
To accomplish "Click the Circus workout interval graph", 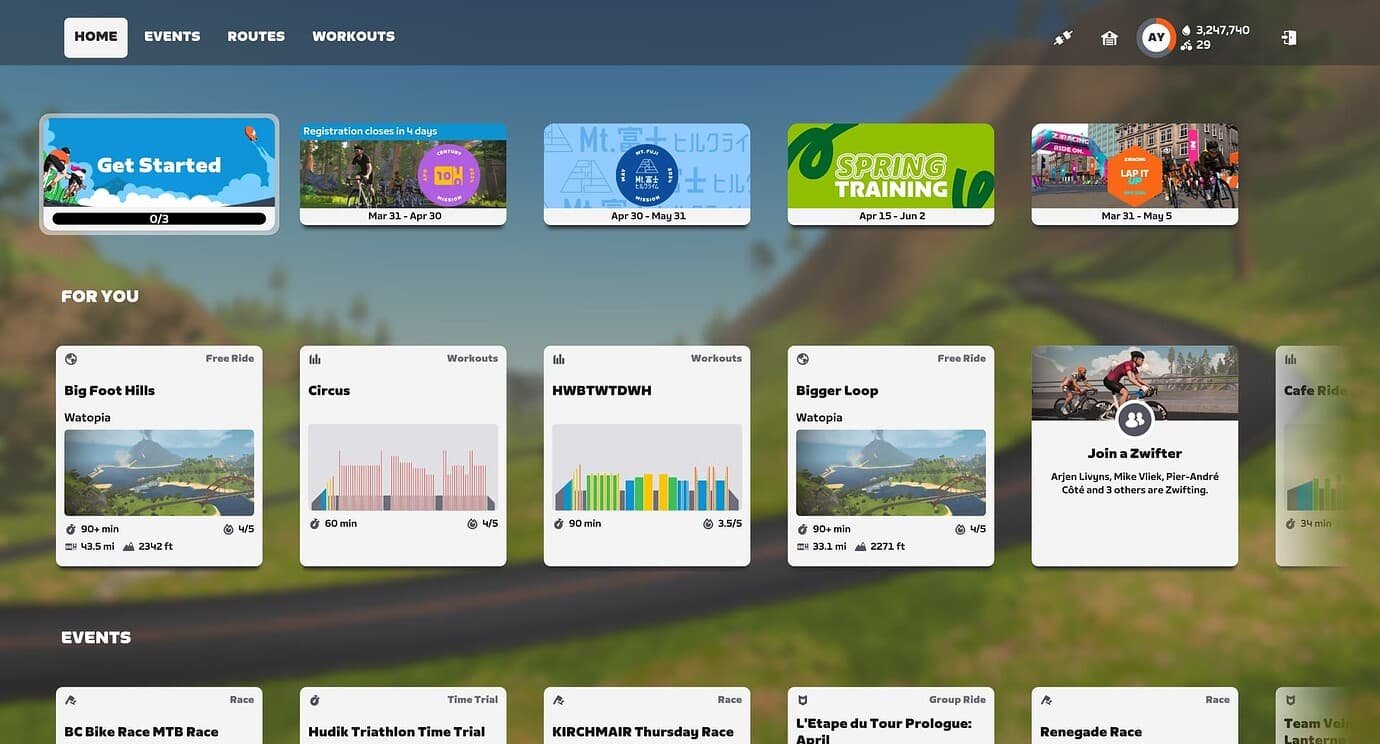I will [403, 467].
